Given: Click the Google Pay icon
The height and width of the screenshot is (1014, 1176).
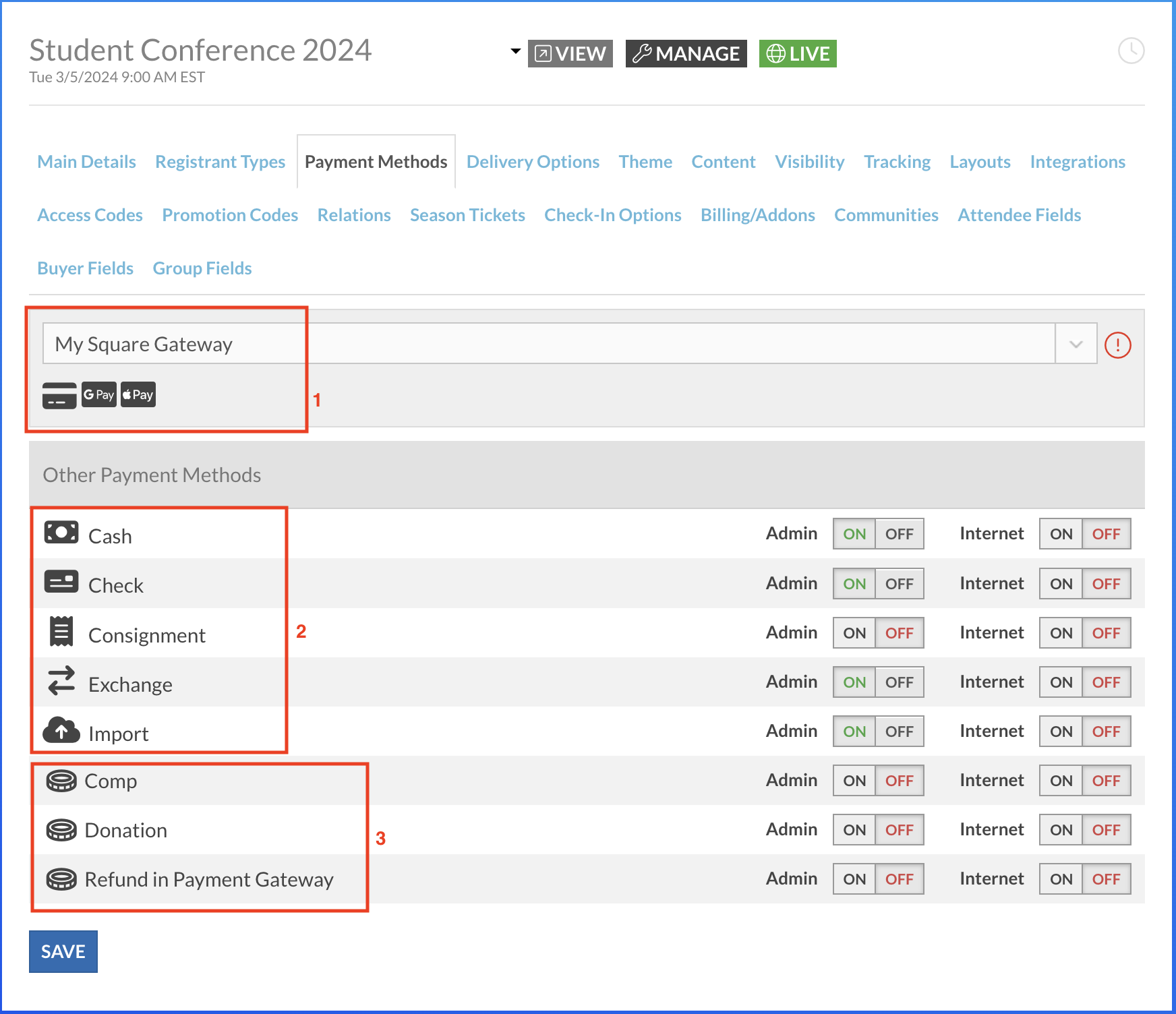Looking at the screenshot, I should point(99,394).
